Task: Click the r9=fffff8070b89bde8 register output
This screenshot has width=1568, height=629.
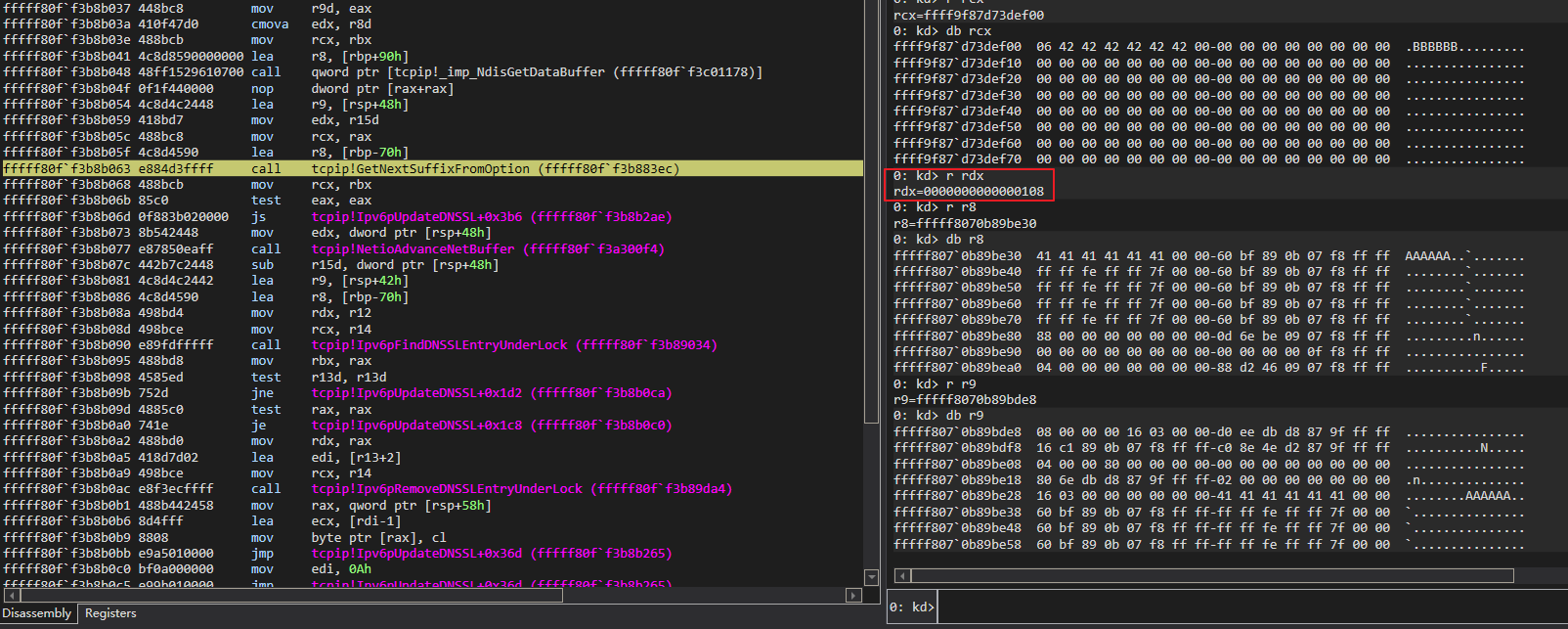Action: pyautogui.click(x=965, y=399)
